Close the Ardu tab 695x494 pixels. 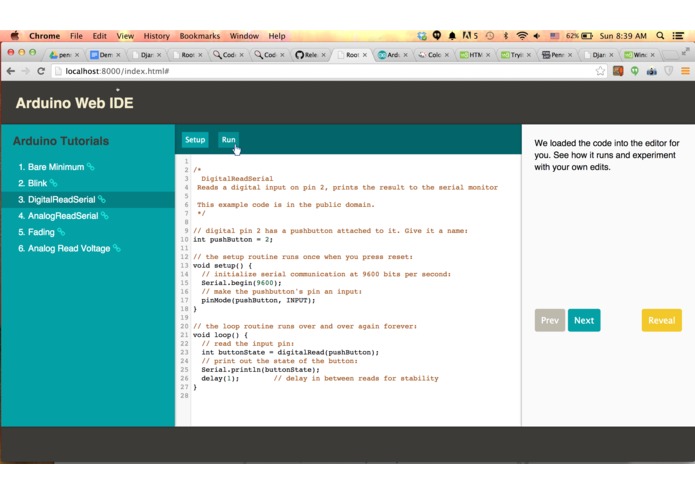tap(406, 55)
